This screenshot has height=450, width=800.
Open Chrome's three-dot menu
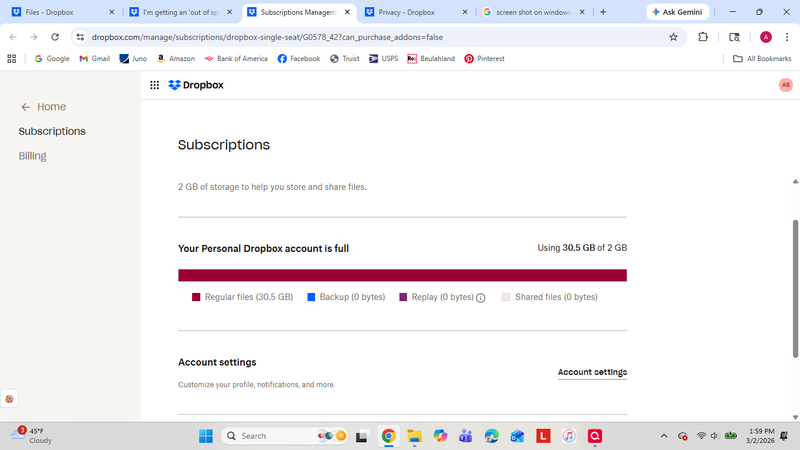787,37
